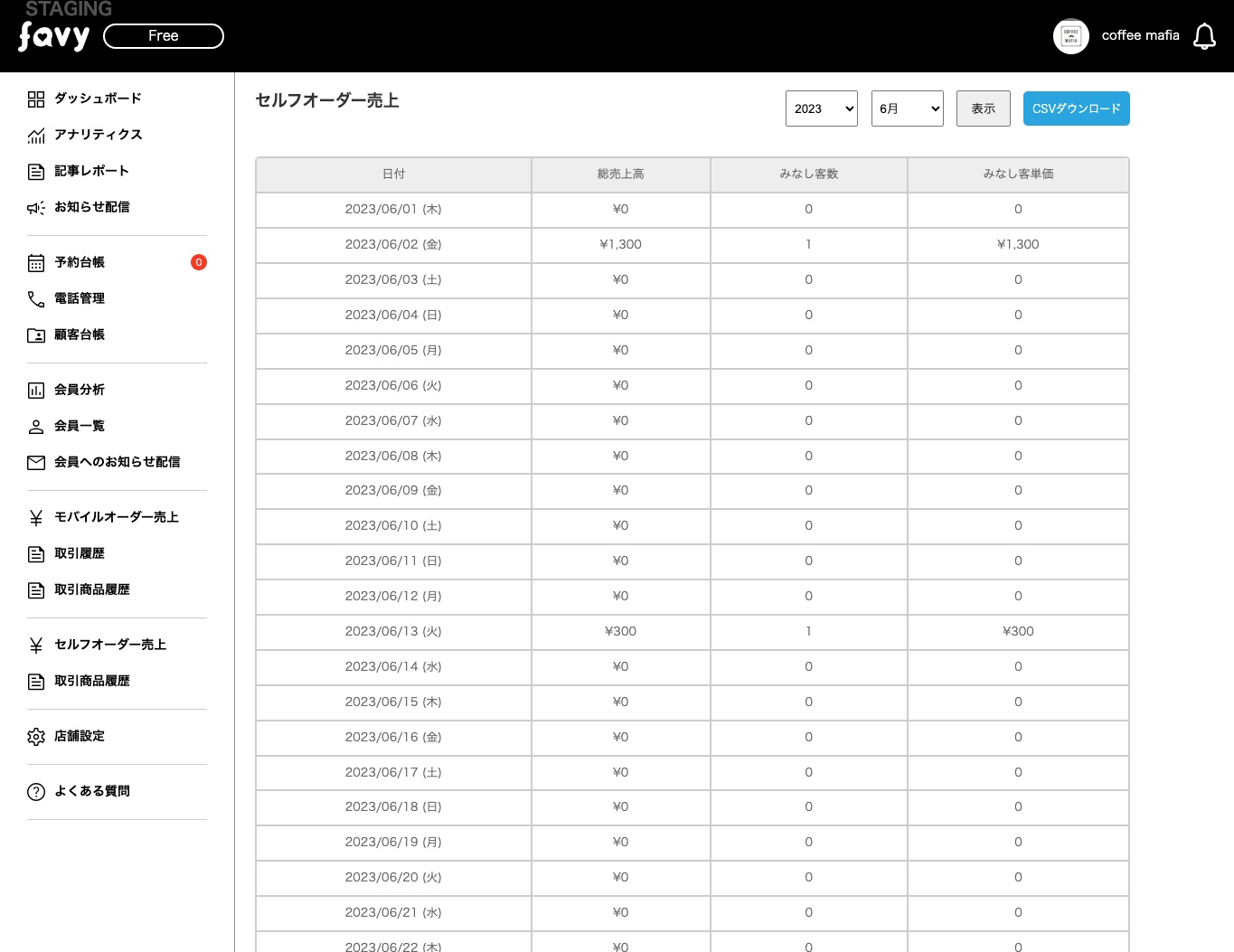Open 店舗設定 settings

point(80,736)
